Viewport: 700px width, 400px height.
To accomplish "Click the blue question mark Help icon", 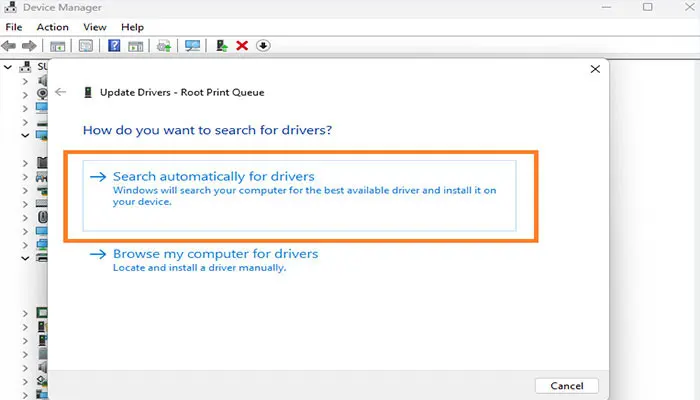I will point(114,46).
